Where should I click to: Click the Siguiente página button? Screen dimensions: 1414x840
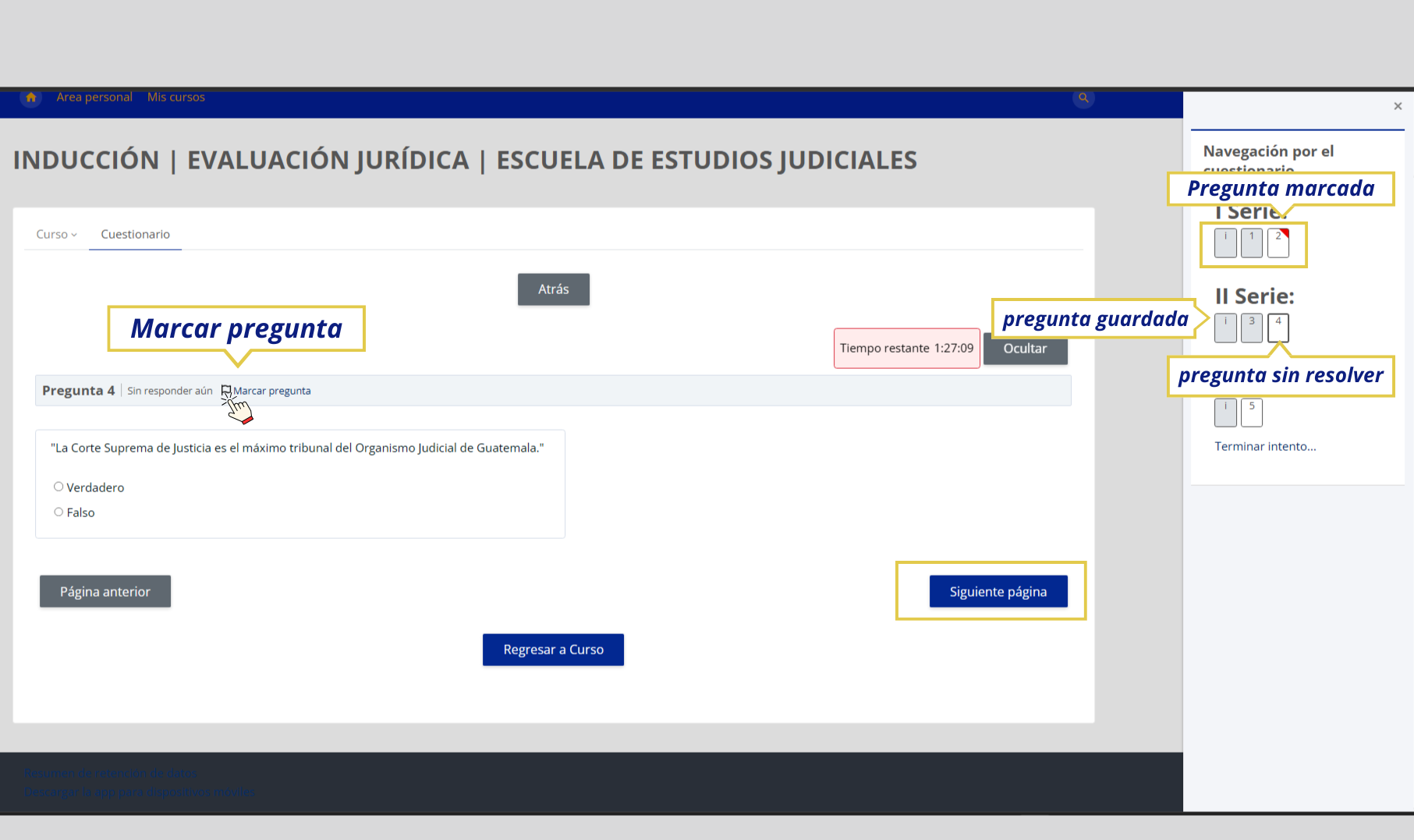point(998,591)
